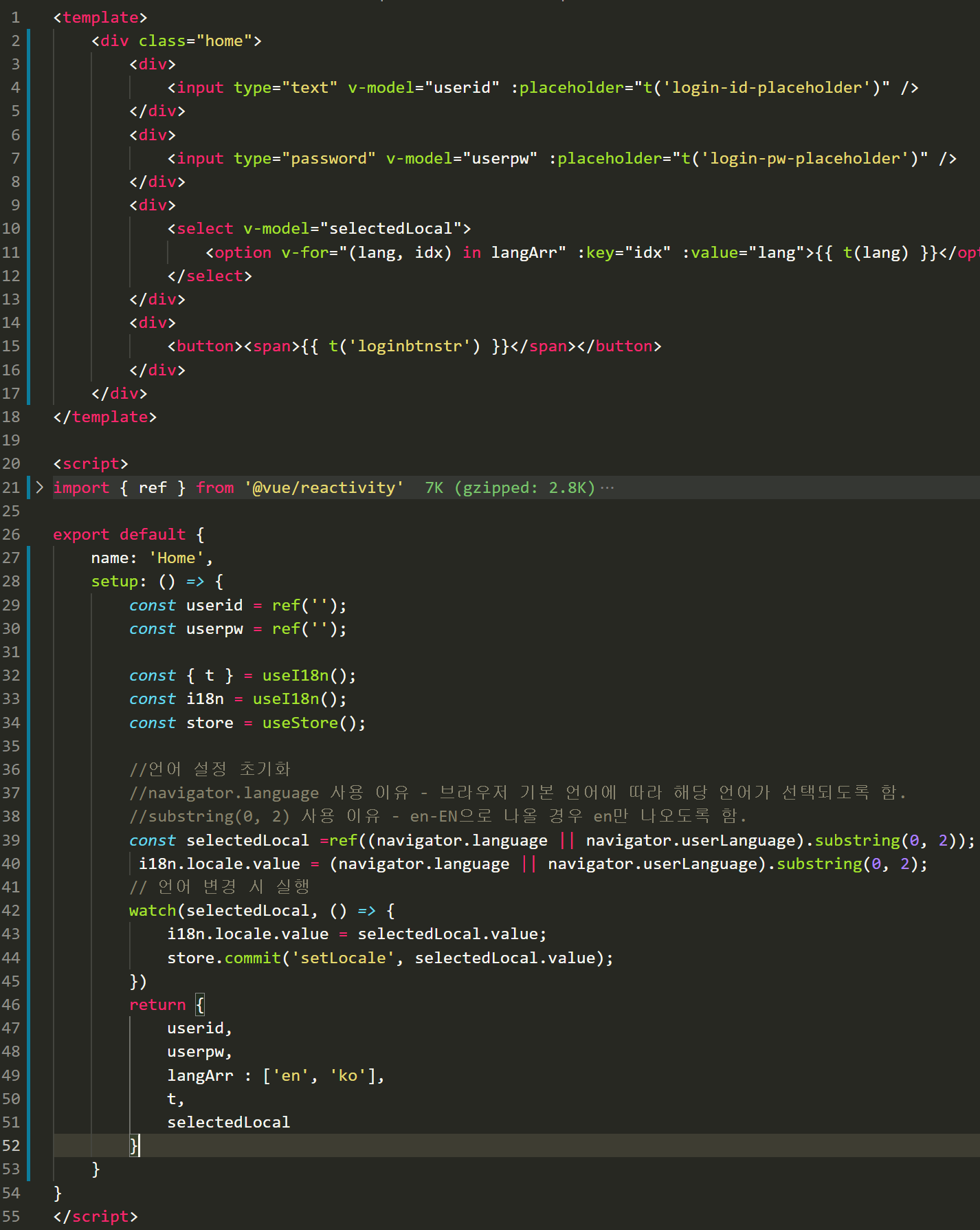Click selectedLocal.value at end of line 43

coord(447,934)
